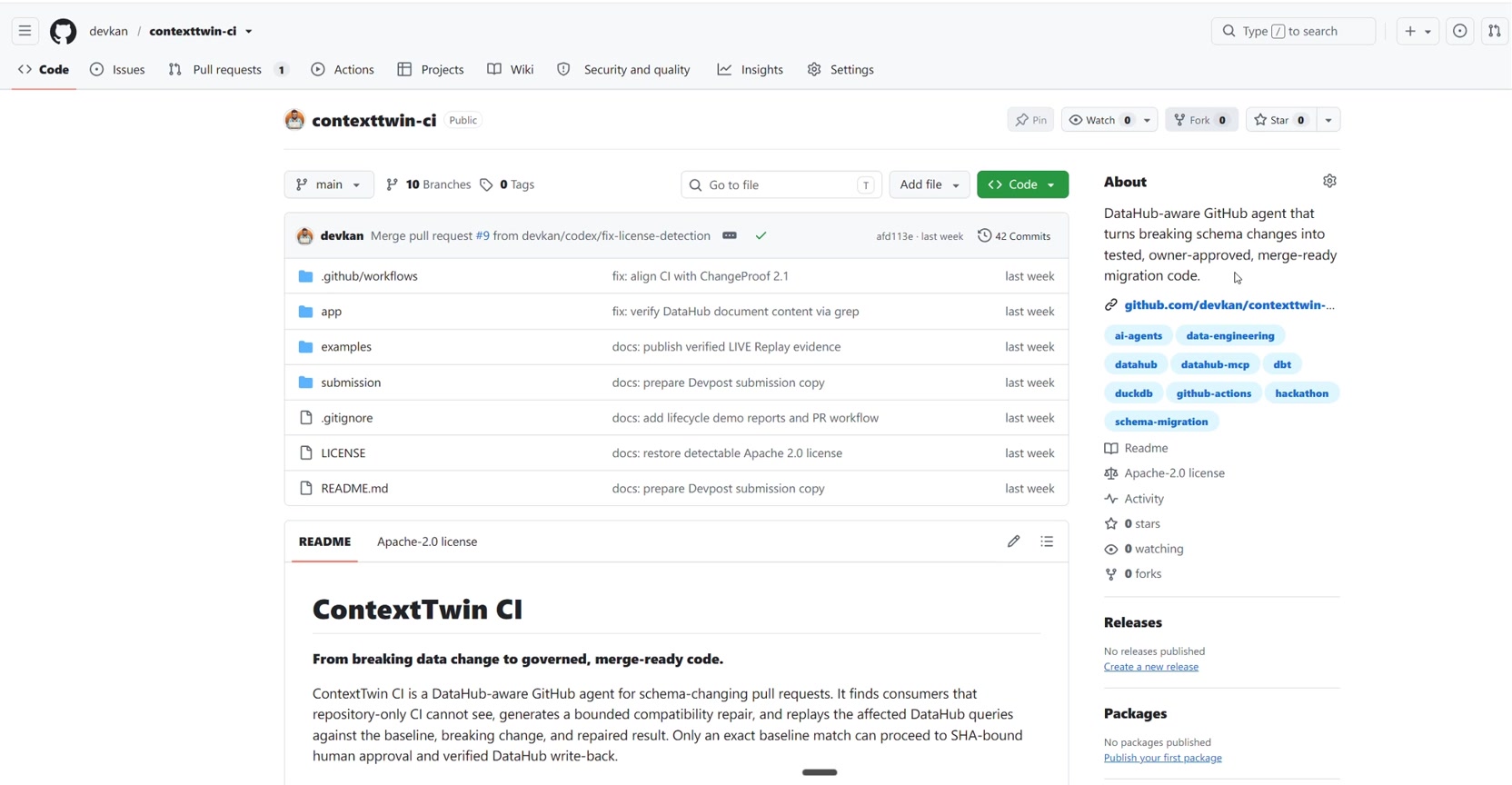The width and height of the screenshot is (1512, 785).
Task: Click Publish your first package
Action: (x=1162, y=758)
